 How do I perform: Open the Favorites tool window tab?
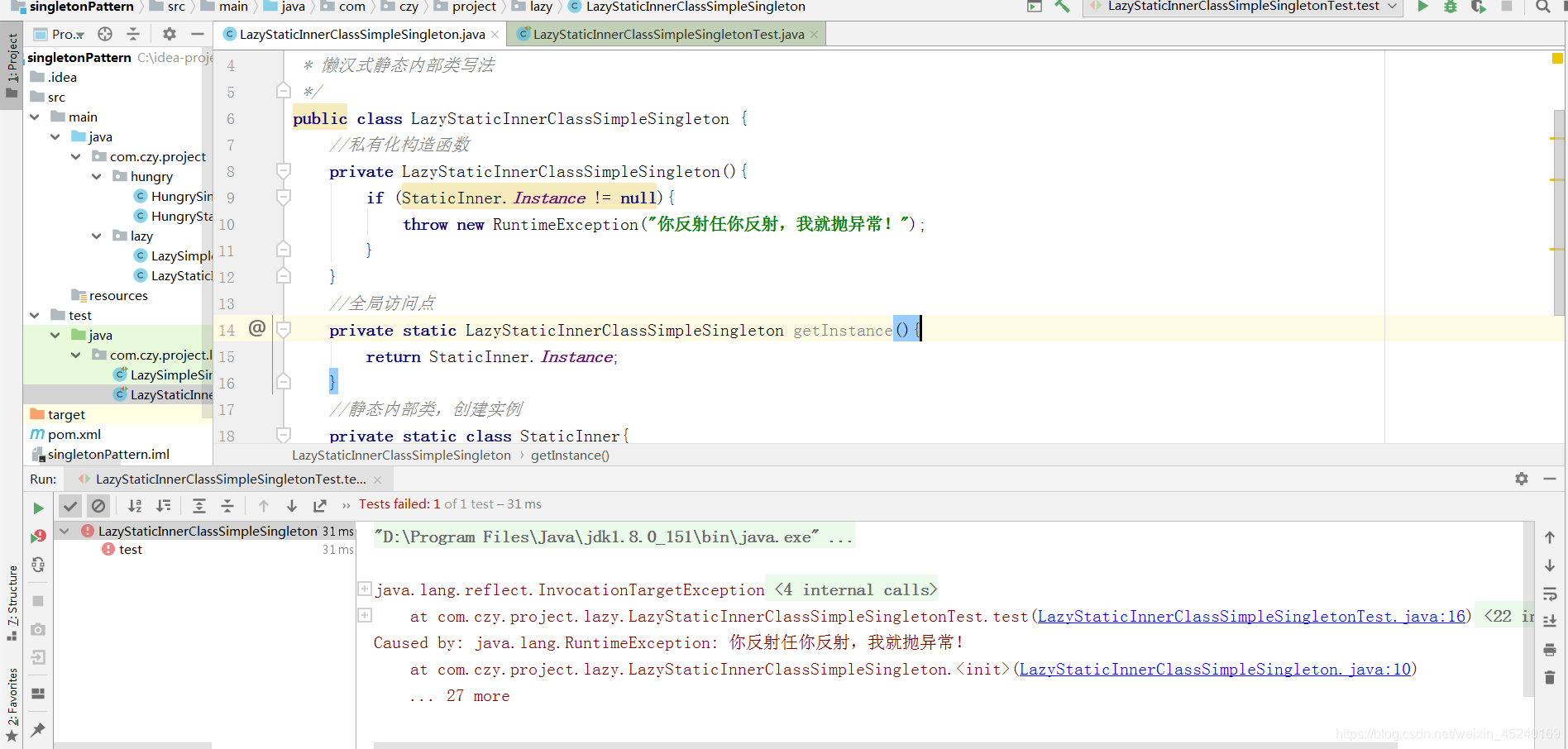point(12,705)
